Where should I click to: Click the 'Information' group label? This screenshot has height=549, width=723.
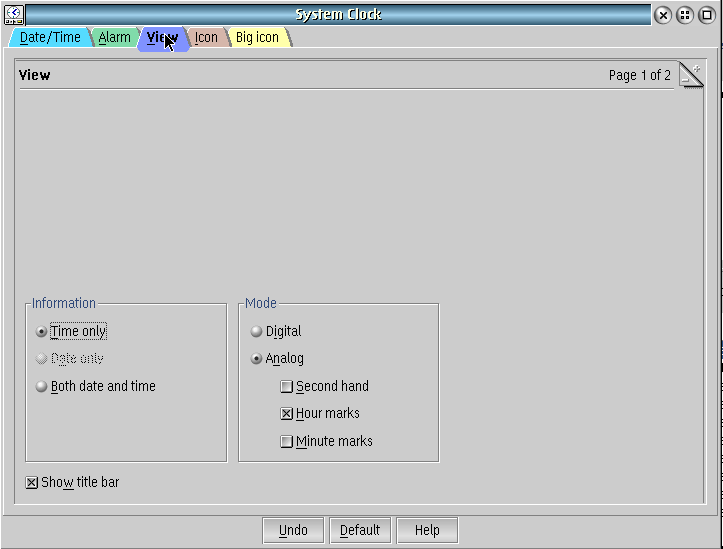pyautogui.click(x=64, y=303)
